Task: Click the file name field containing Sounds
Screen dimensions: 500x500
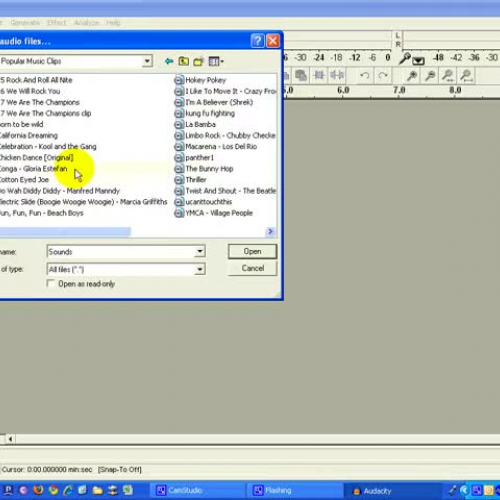Action: coord(121,252)
